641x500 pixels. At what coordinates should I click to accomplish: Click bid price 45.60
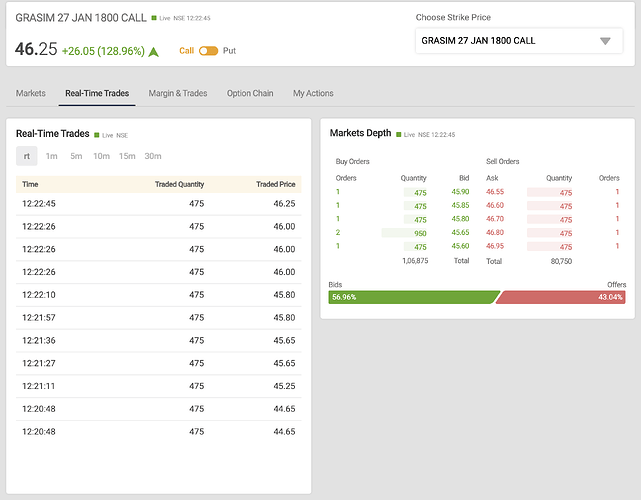click(x=460, y=246)
